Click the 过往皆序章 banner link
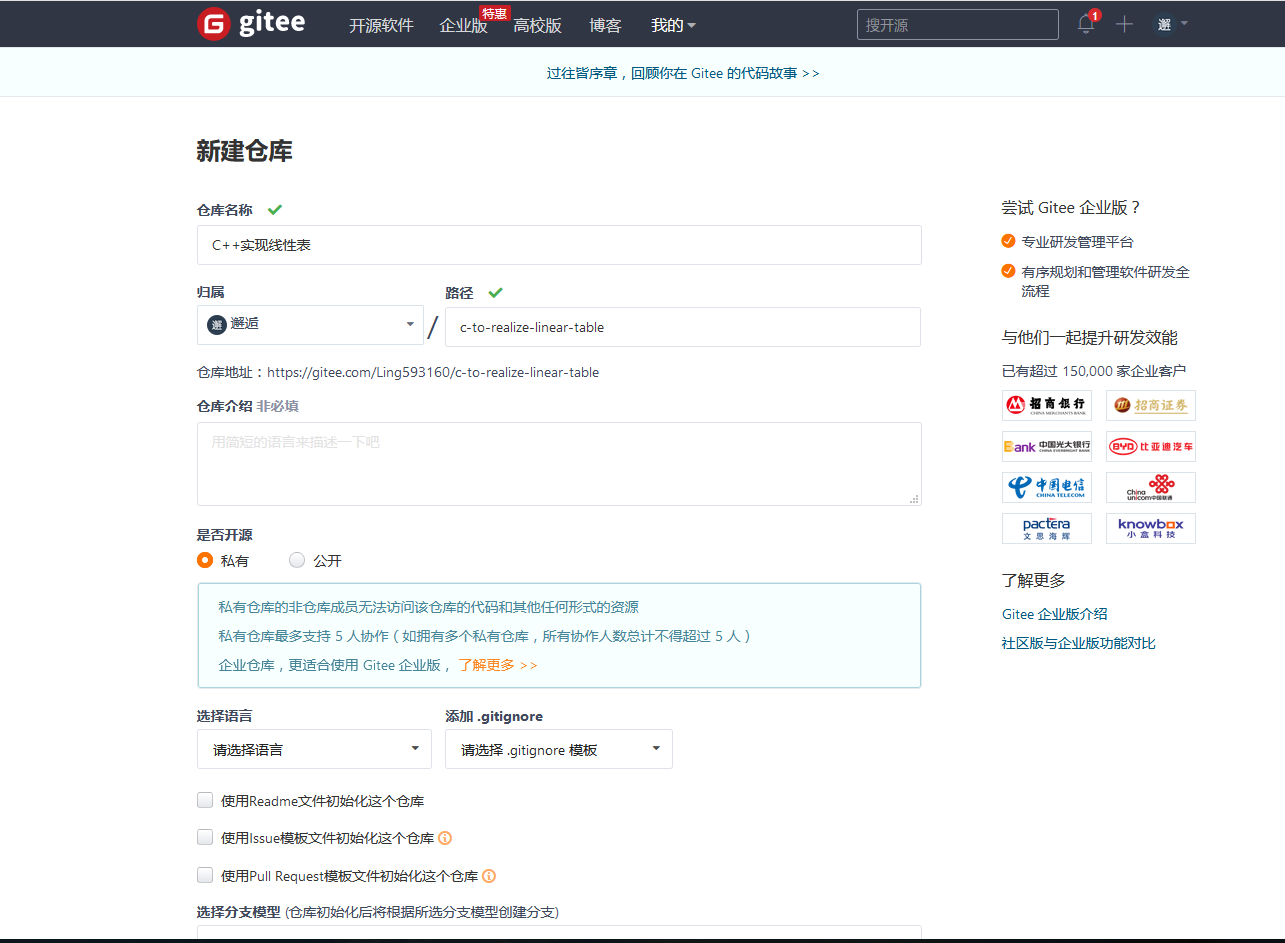The image size is (1285, 943). [683, 73]
